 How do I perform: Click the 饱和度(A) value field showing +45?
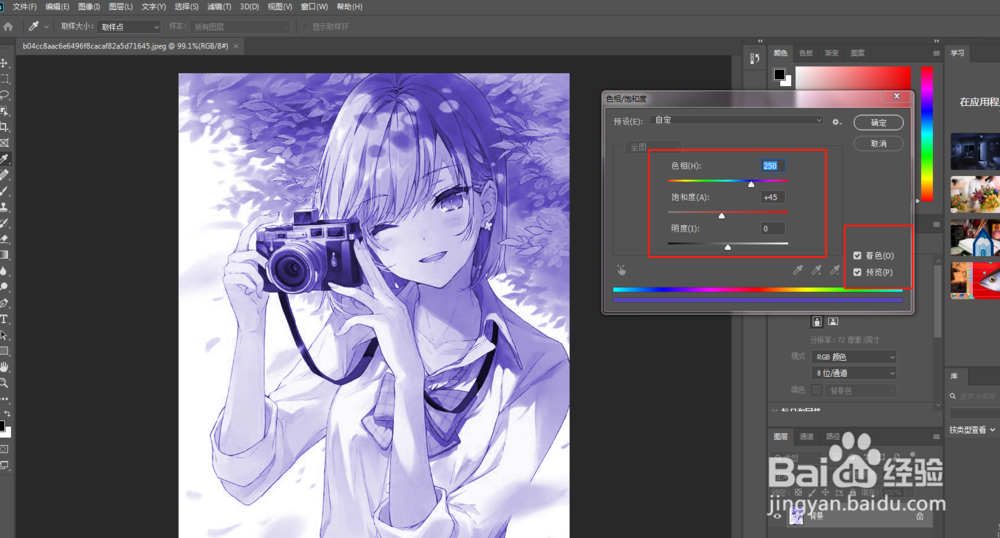tap(772, 197)
